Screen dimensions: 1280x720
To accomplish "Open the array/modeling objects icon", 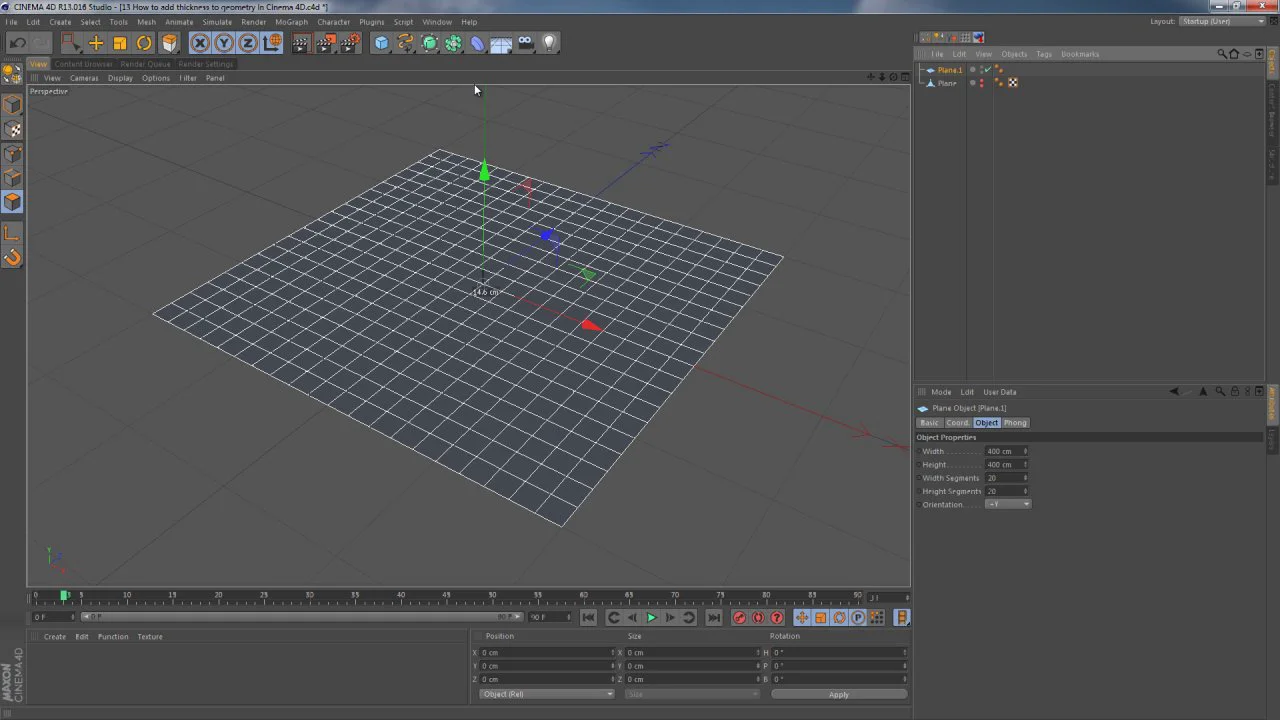I will [x=454, y=43].
